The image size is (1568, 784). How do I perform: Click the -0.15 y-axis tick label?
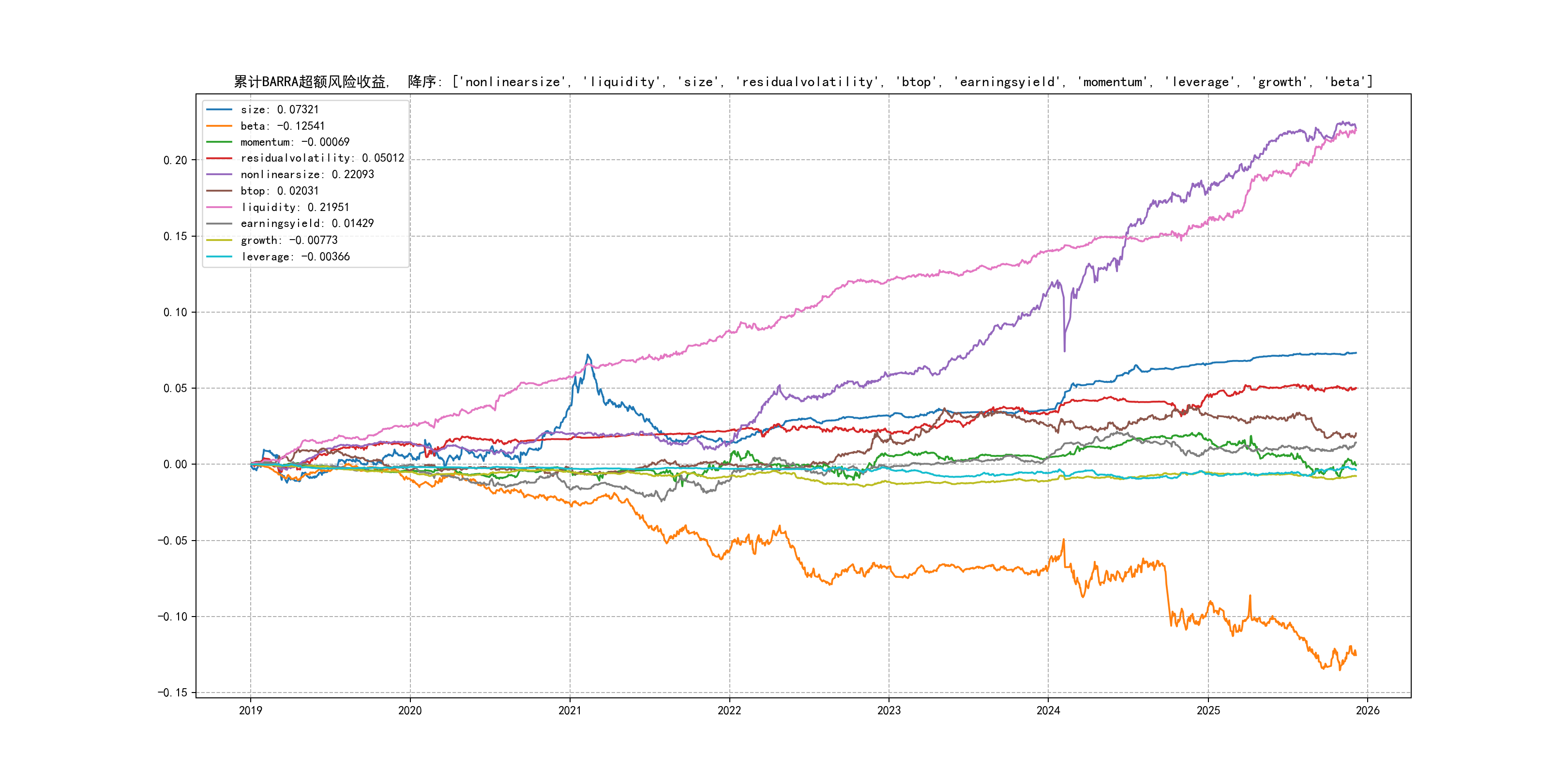[x=173, y=693]
